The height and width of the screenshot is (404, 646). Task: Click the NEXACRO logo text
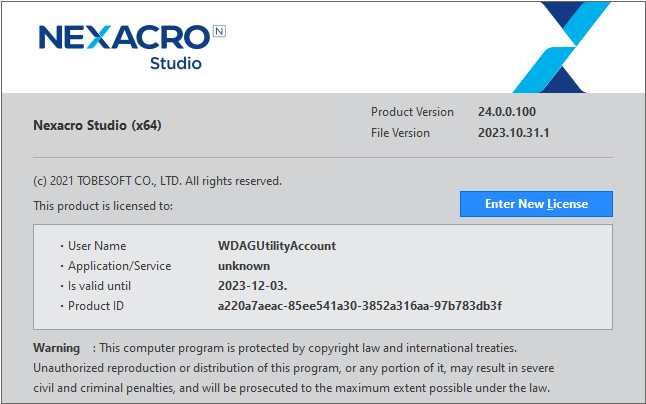point(122,39)
